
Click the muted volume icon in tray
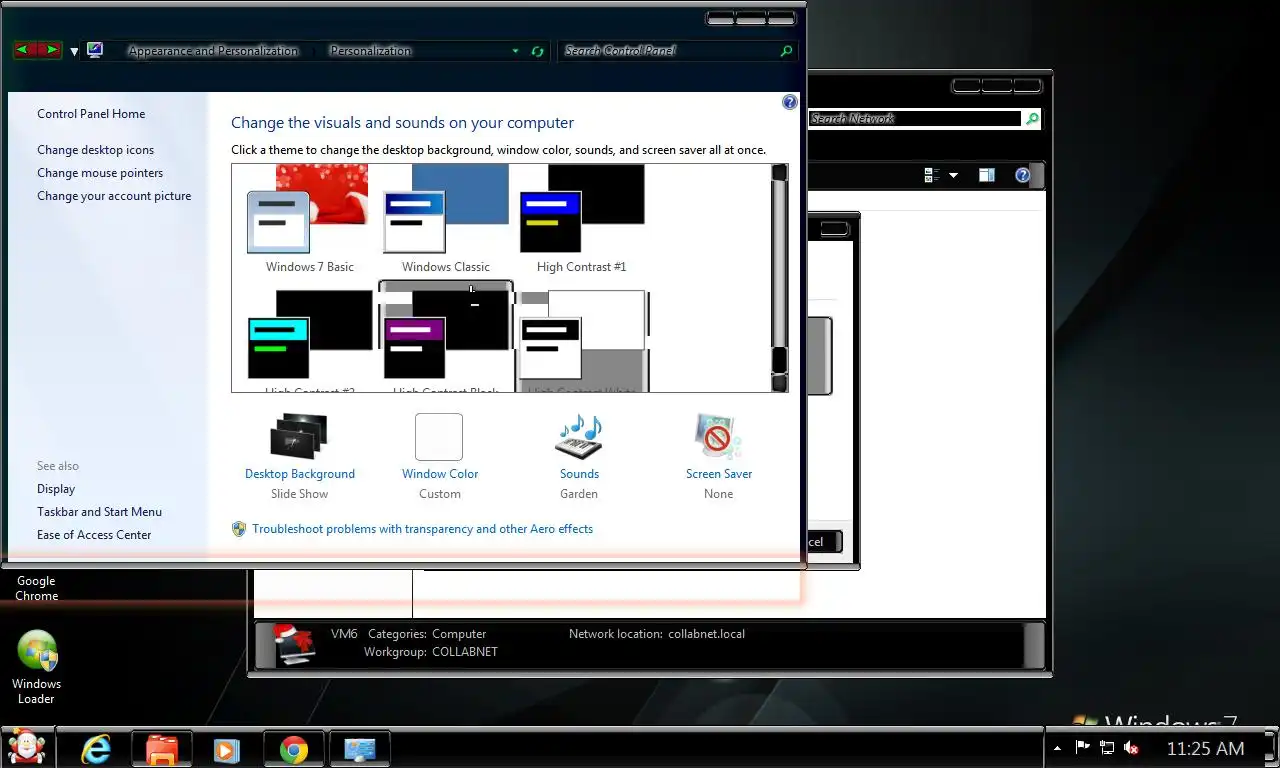coord(1132,747)
